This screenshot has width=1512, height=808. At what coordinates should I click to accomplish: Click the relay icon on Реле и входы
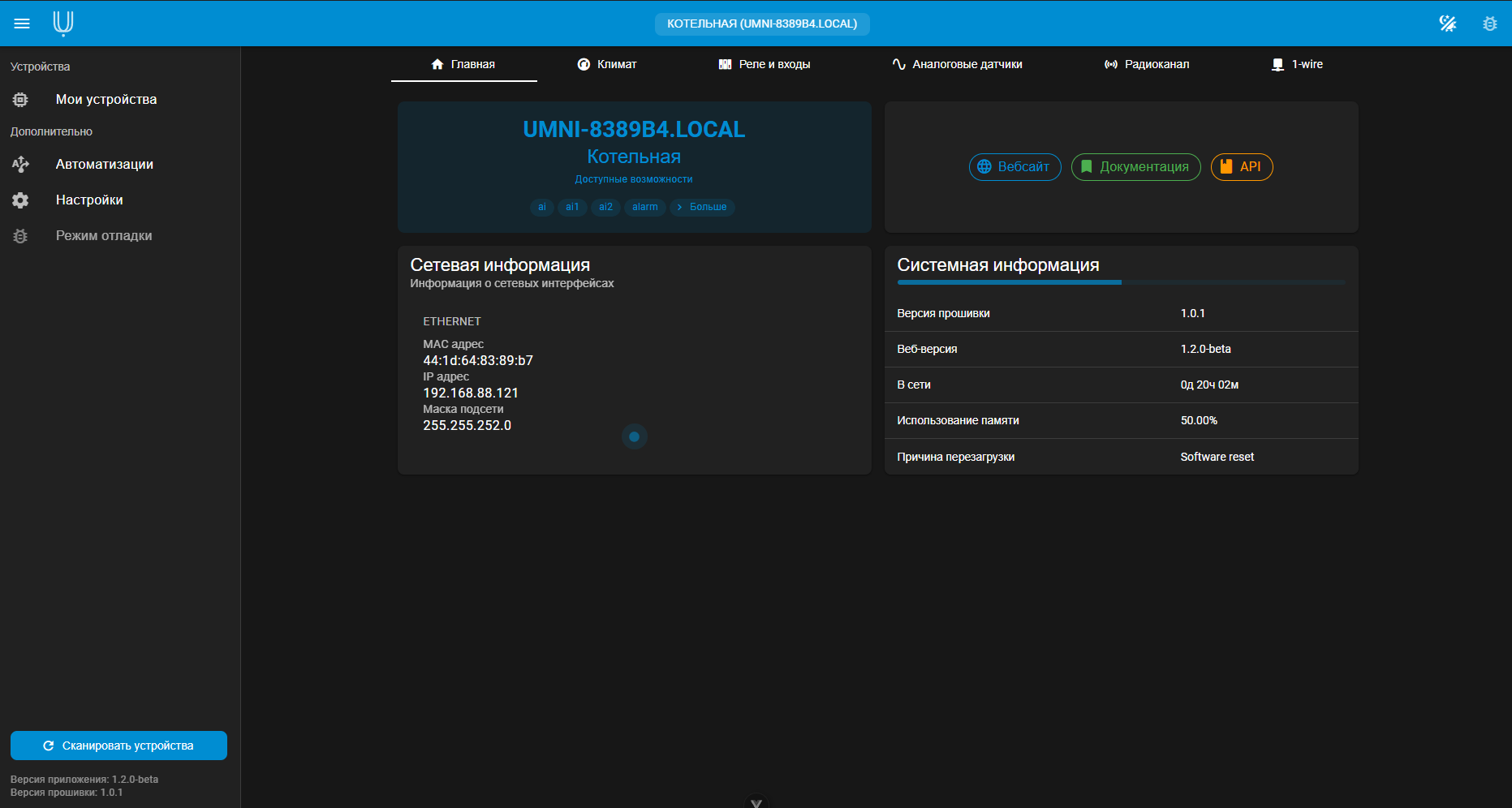pyautogui.click(x=726, y=64)
